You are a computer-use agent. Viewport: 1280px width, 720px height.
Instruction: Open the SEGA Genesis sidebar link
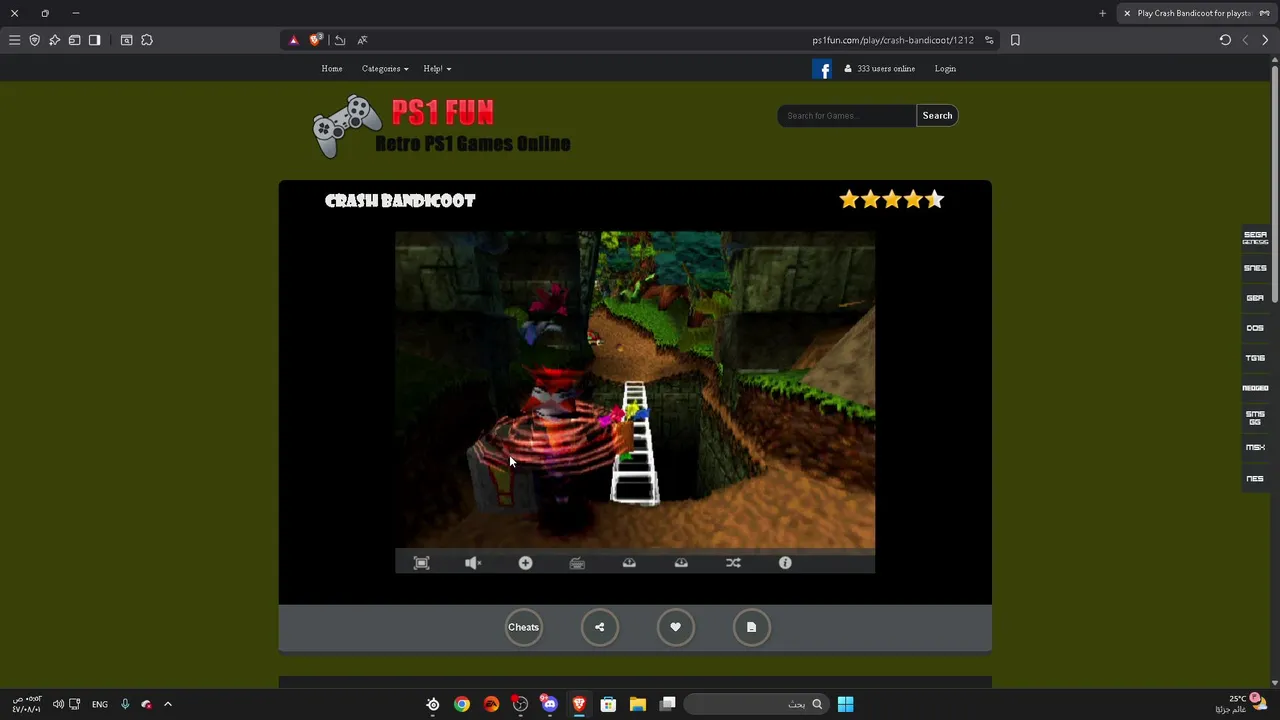tap(1255, 238)
